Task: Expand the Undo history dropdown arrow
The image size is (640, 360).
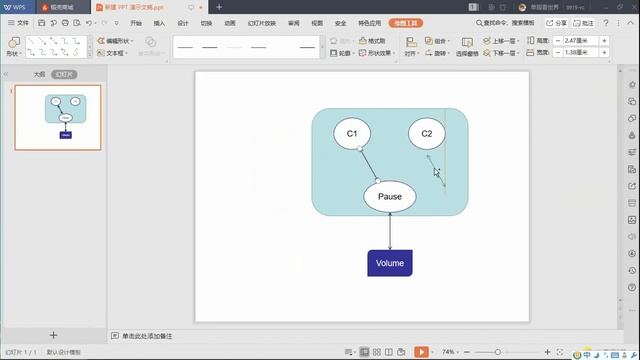Action: pyautogui.click(x=96, y=23)
